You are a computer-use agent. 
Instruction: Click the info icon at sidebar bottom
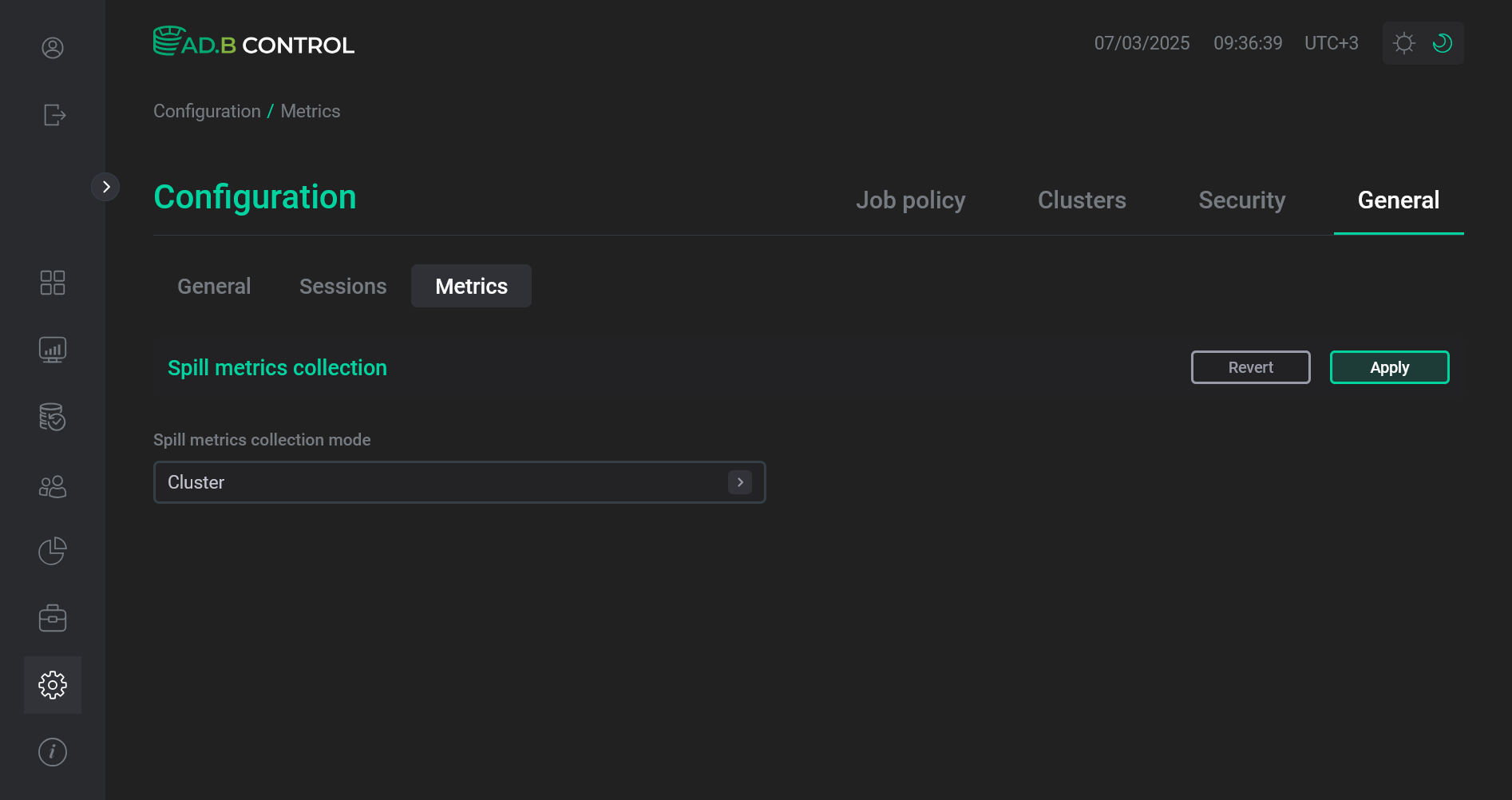point(52,751)
